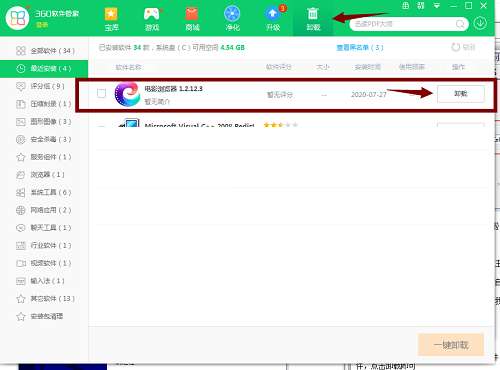The image size is (500, 370).
Task: Click the 电影浏览器 app logo
Action: click(x=127, y=94)
